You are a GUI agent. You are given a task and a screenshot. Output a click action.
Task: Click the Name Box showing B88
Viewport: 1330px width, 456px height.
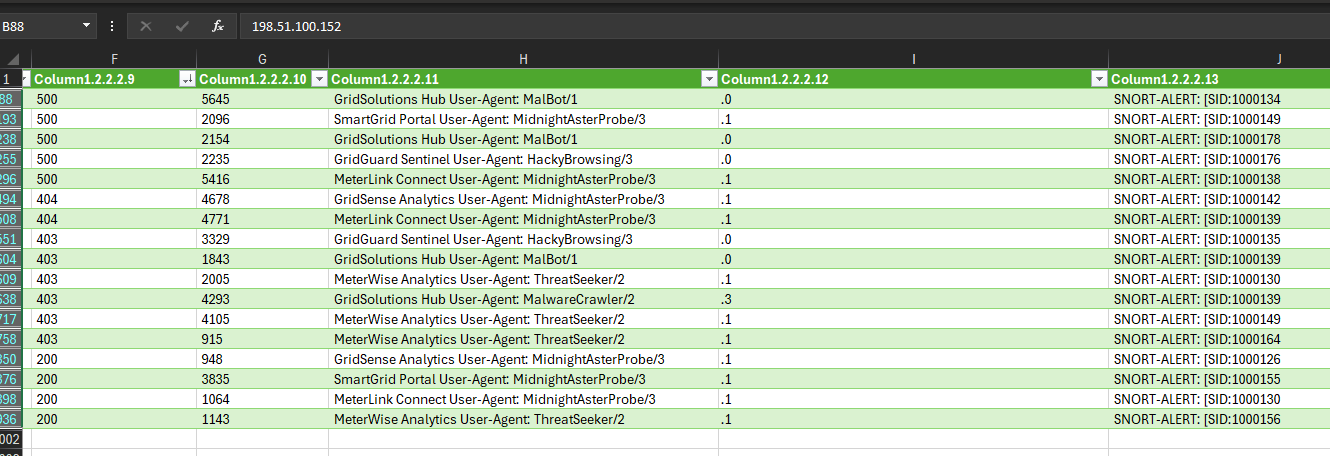coord(40,26)
